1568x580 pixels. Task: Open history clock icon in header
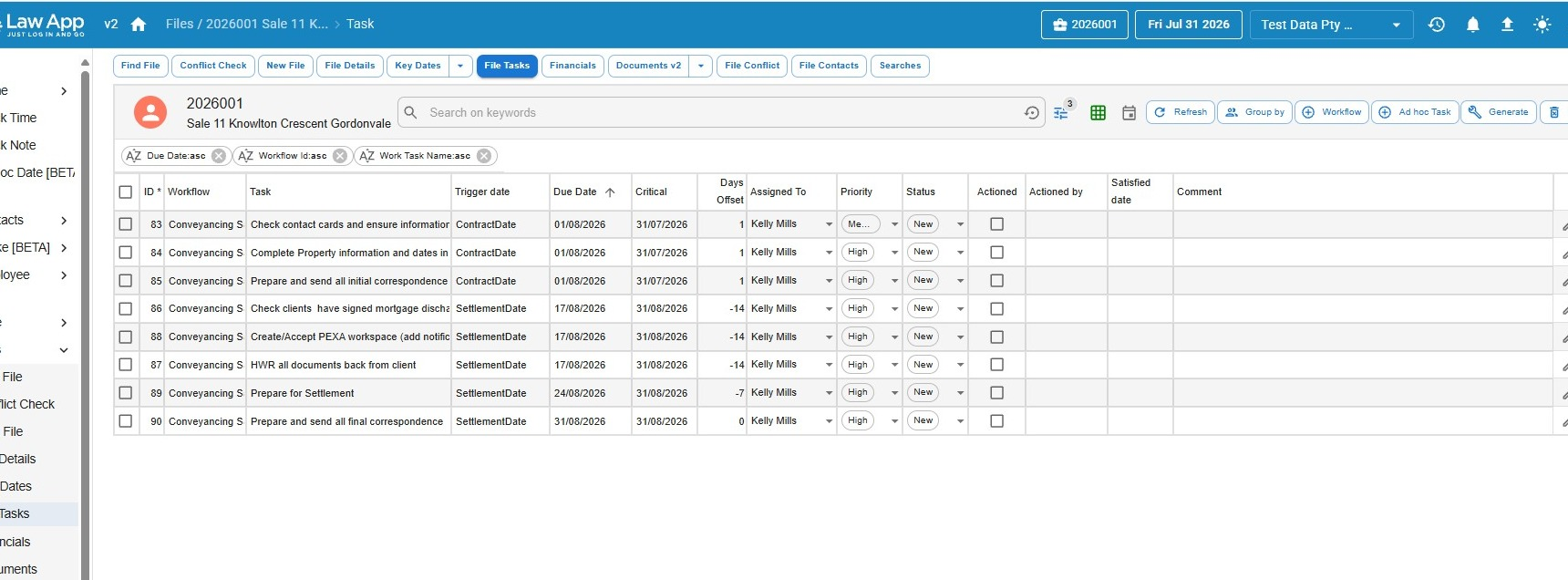(x=1437, y=25)
